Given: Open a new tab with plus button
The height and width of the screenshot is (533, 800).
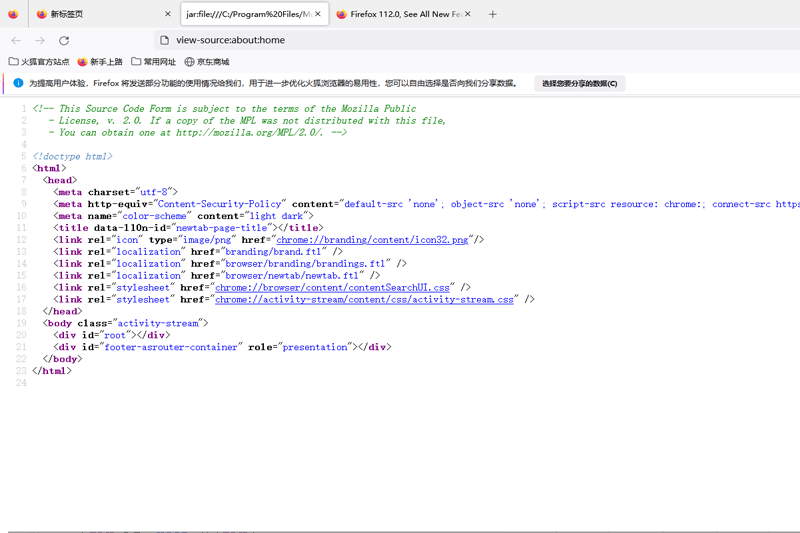Looking at the screenshot, I should pyautogui.click(x=492, y=14).
